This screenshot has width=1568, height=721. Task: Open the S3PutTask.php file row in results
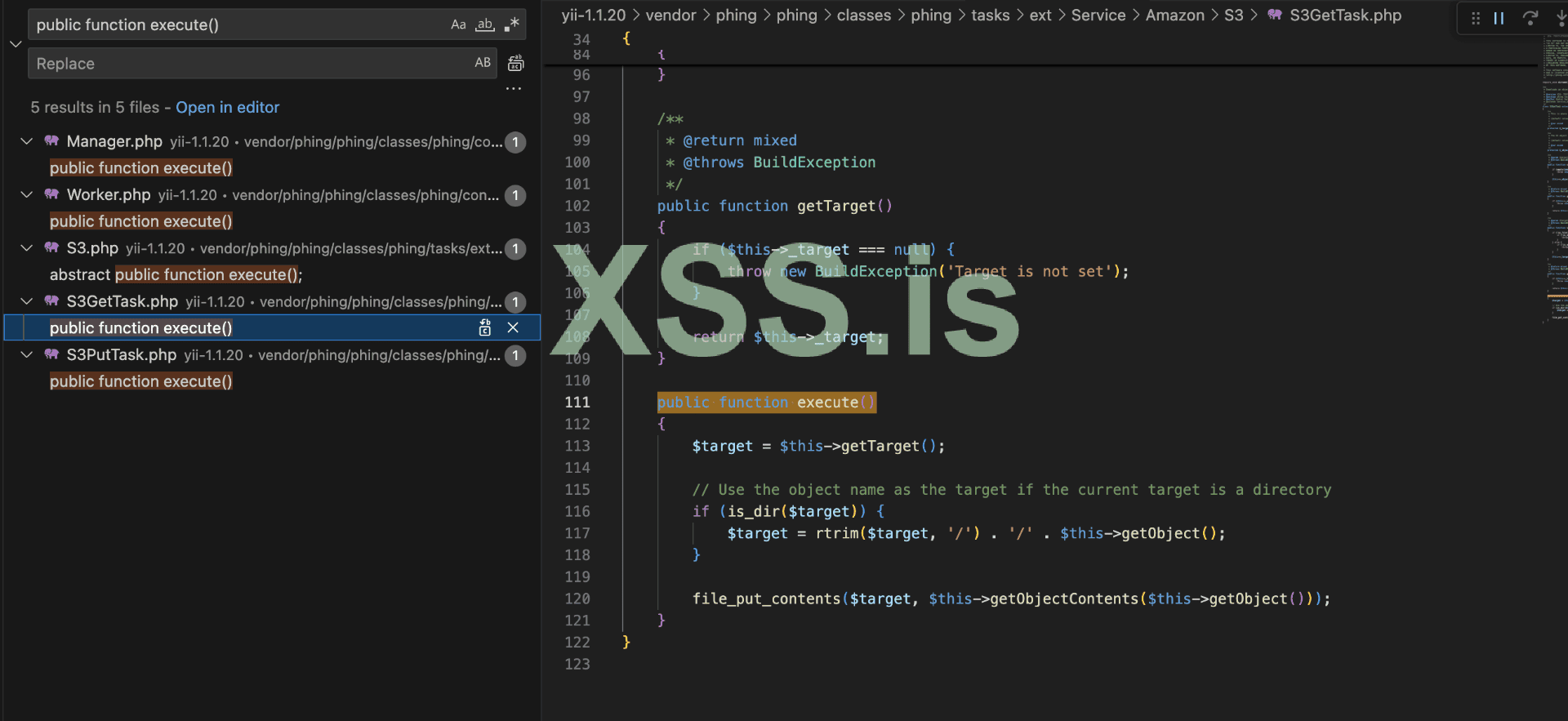click(x=273, y=354)
